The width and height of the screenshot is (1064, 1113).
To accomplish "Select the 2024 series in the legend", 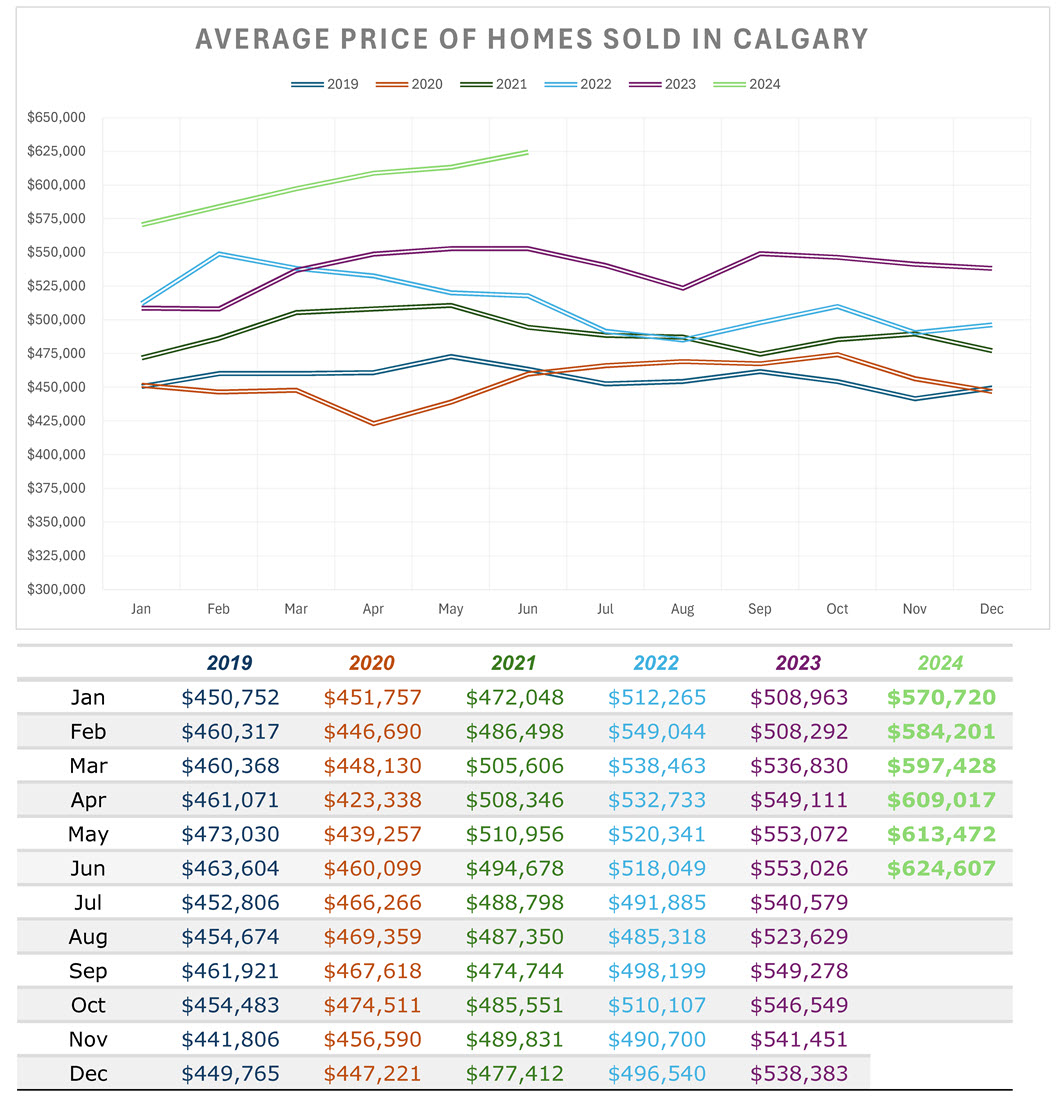I will pos(748,84).
